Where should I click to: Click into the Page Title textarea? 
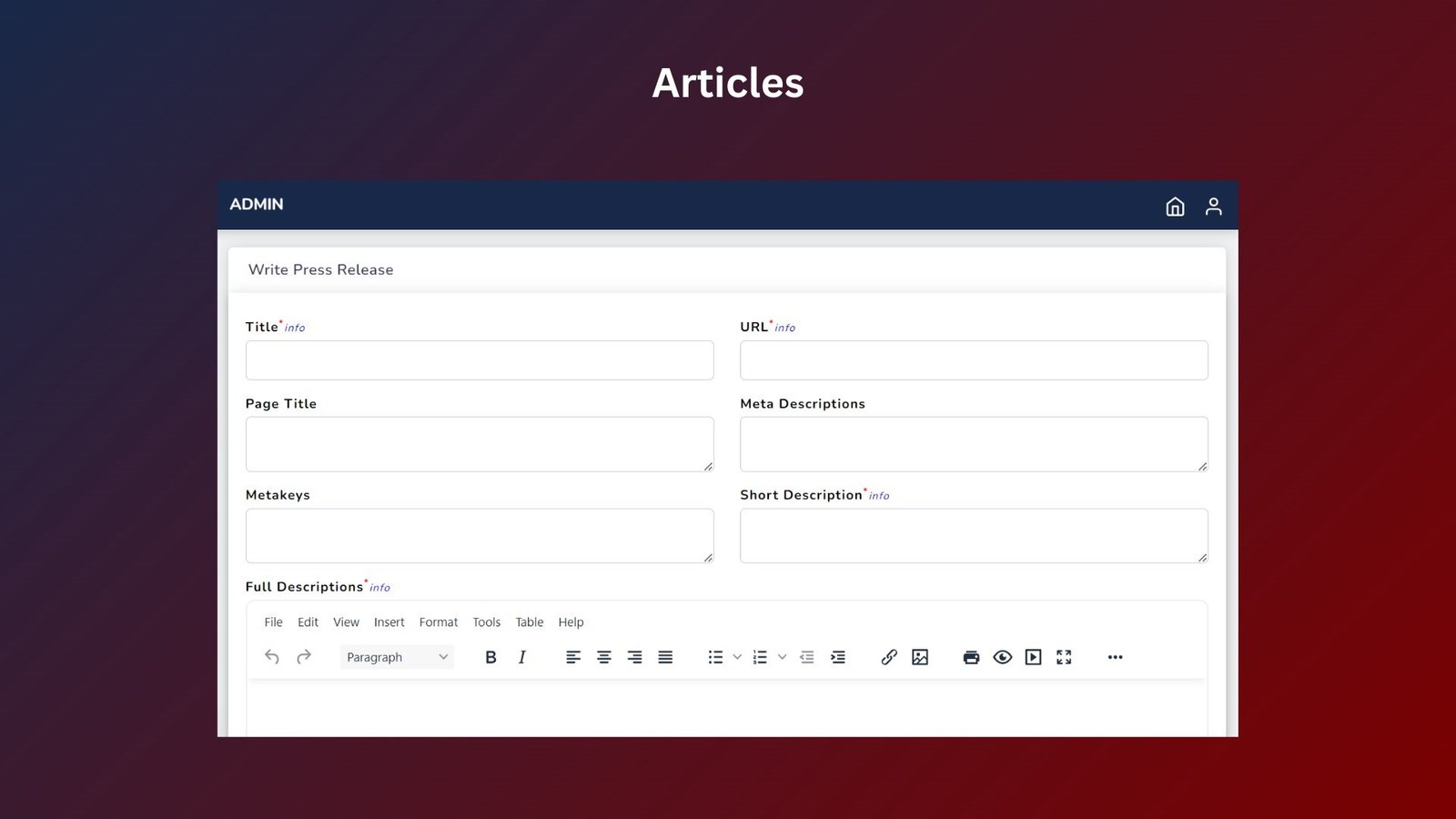[480, 444]
